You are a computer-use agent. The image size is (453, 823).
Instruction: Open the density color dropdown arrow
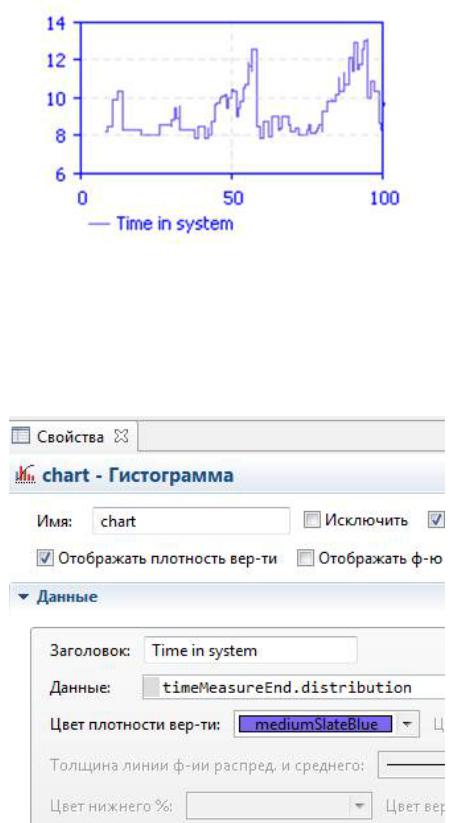point(406,725)
